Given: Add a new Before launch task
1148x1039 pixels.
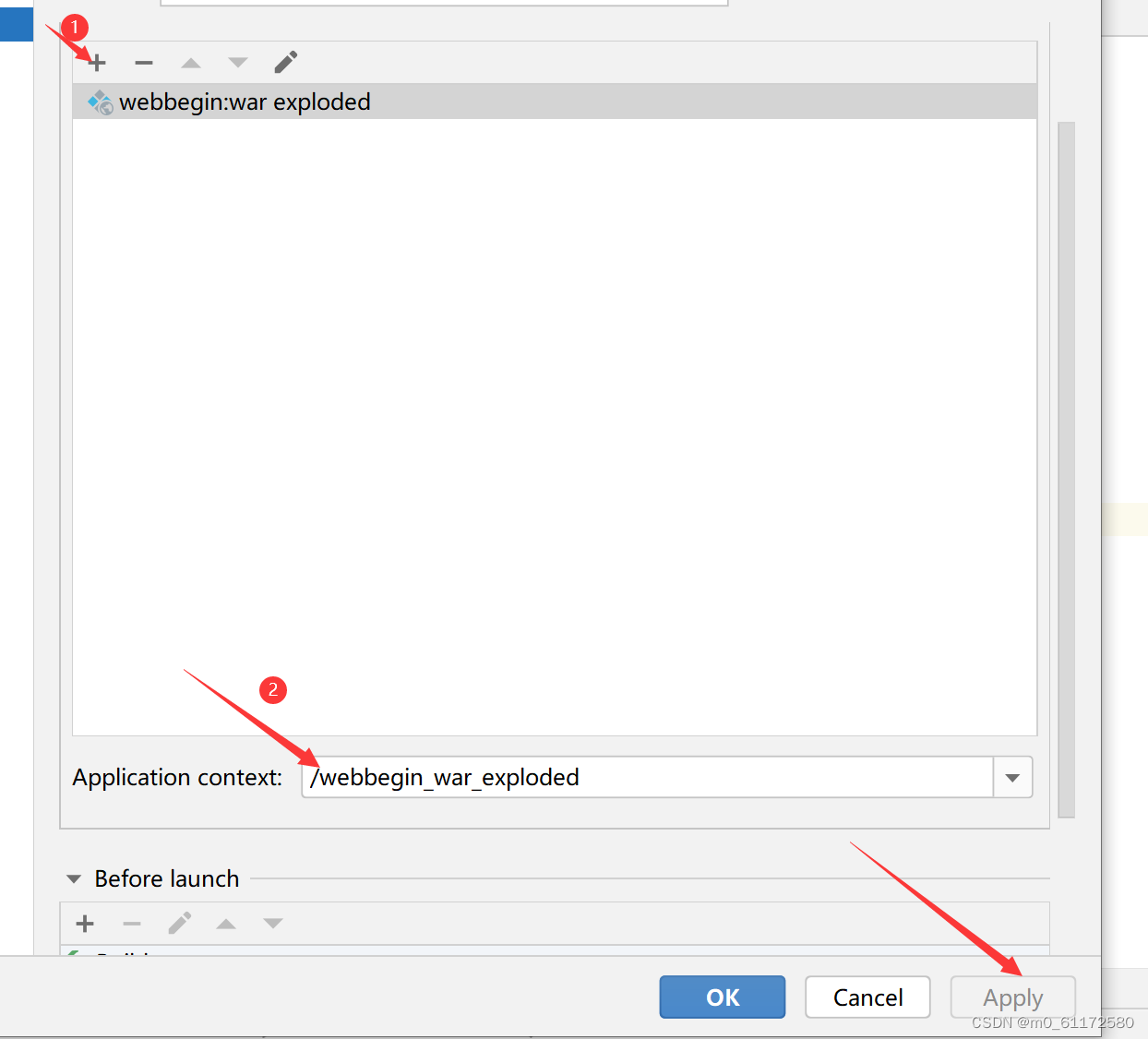Looking at the screenshot, I should click(x=84, y=923).
